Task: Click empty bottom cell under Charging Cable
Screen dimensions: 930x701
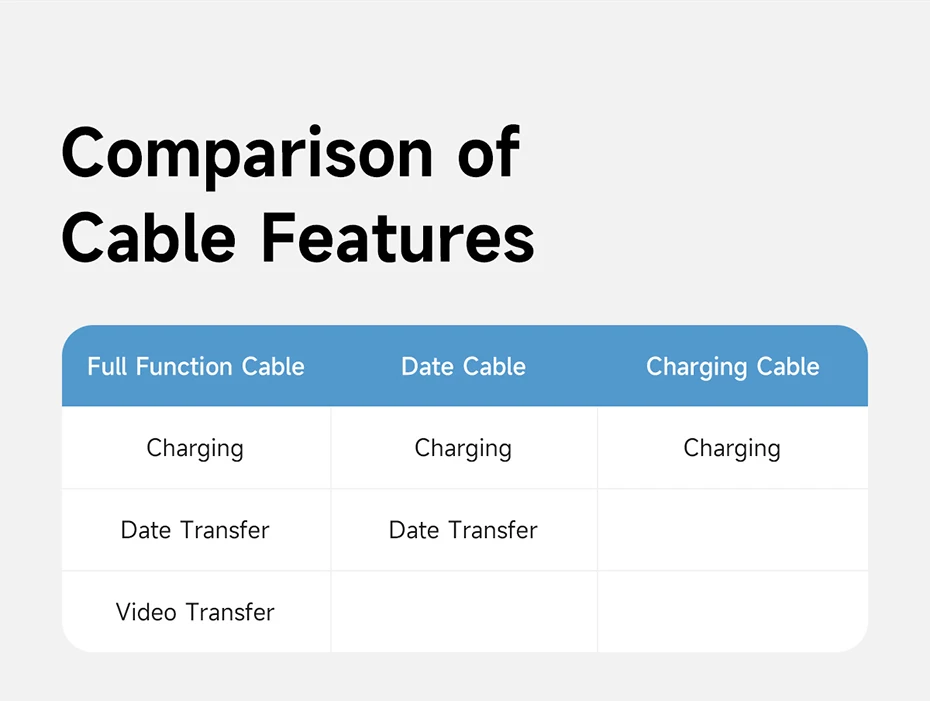Action: 732,612
